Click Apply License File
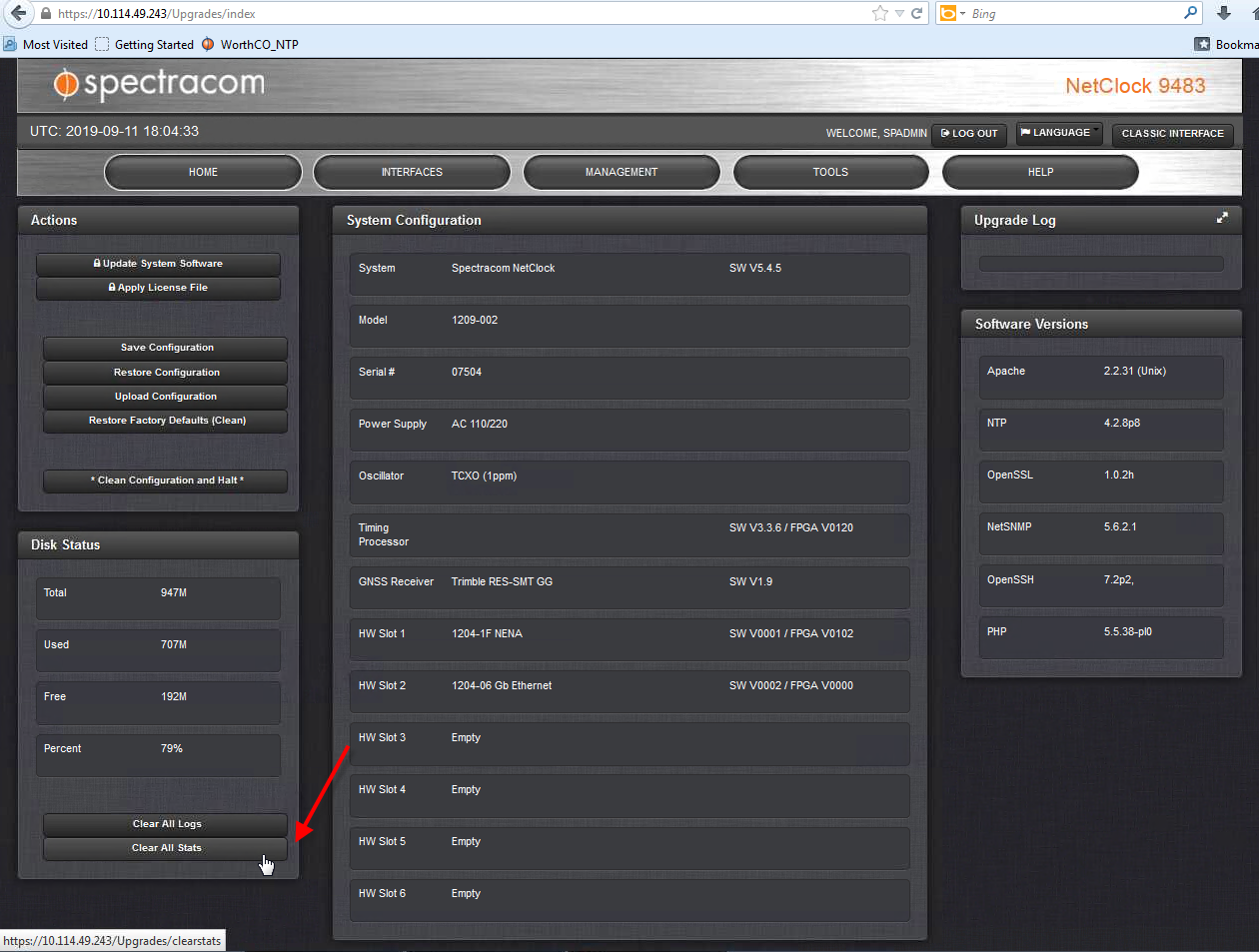Screen dimensions: 1259x952 click(158, 288)
